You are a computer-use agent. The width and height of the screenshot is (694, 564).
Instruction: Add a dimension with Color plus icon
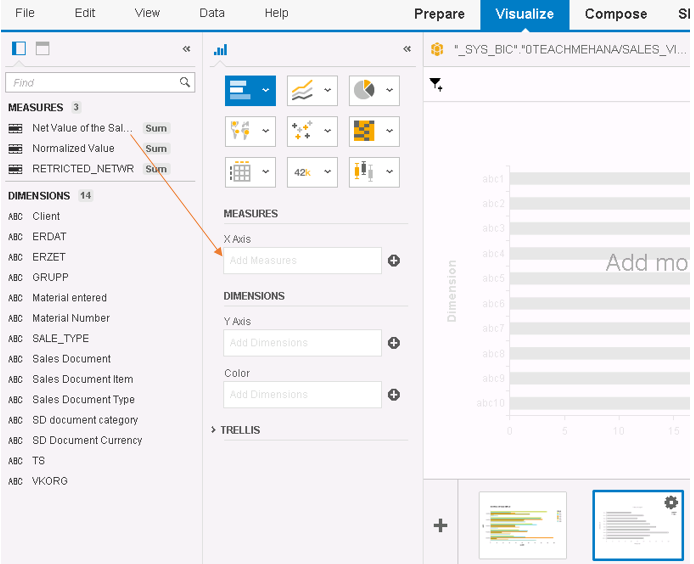click(x=394, y=395)
